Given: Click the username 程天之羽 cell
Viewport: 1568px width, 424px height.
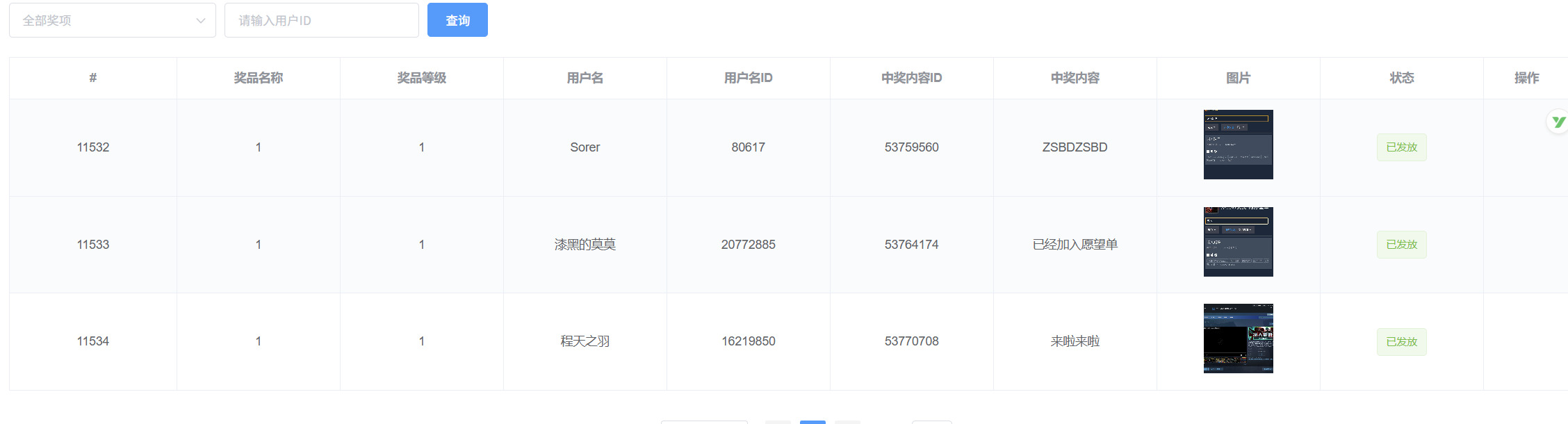Looking at the screenshot, I should coord(585,341).
